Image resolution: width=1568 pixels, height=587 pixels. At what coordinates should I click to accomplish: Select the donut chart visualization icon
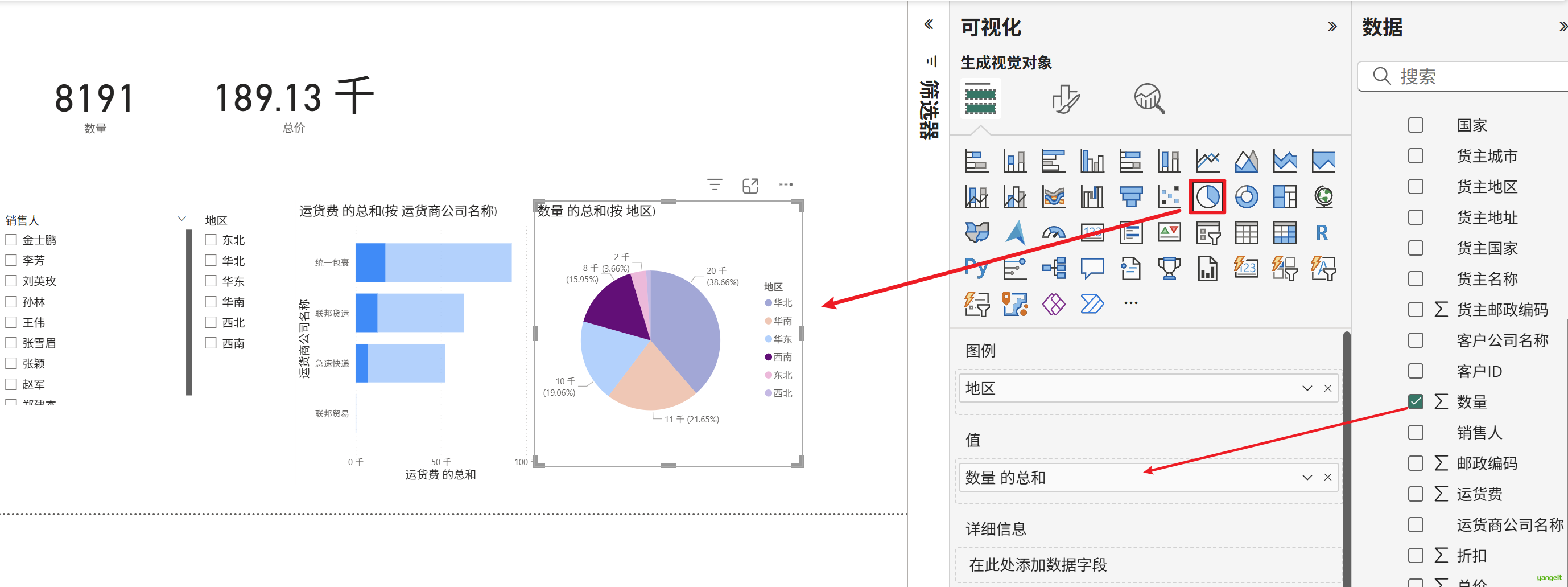1246,196
